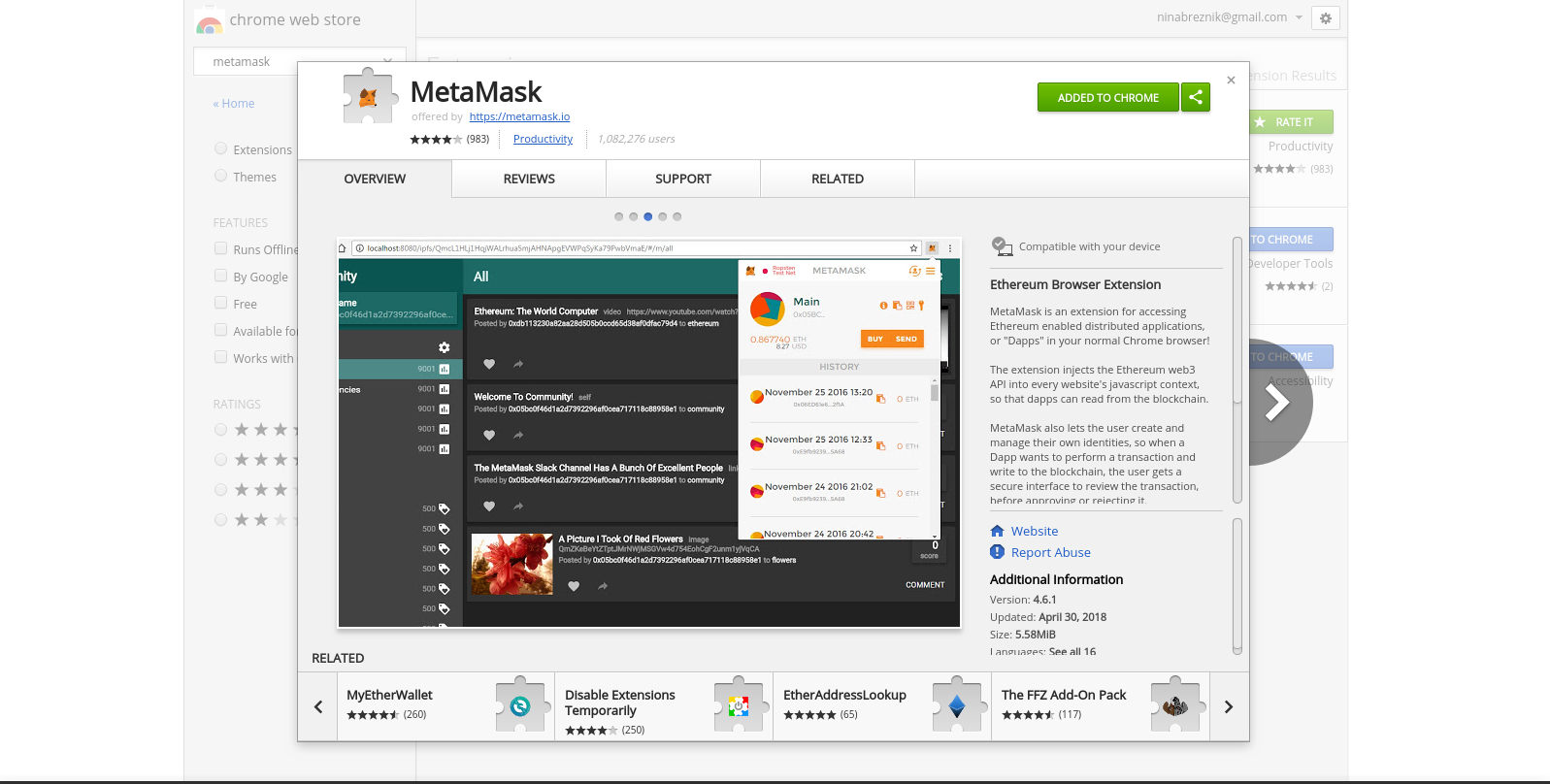Image resolution: width=1550 pixels, height=784 pixels.
Task: Select the first screenshot carousel dot
Action: (x=619, y=216)
